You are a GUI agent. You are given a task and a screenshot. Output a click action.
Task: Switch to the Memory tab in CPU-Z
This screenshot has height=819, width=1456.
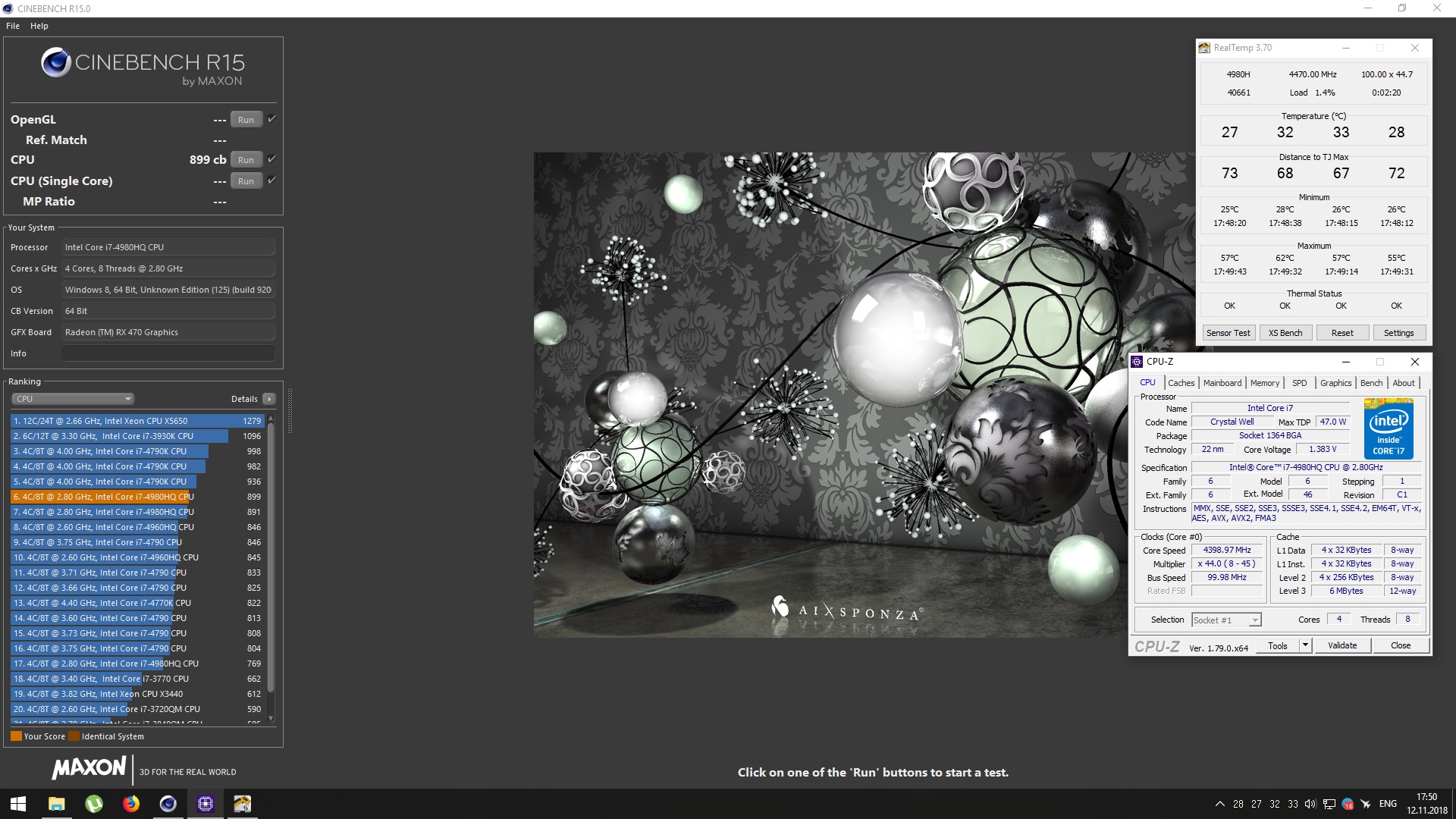[x=1264, y=383]
